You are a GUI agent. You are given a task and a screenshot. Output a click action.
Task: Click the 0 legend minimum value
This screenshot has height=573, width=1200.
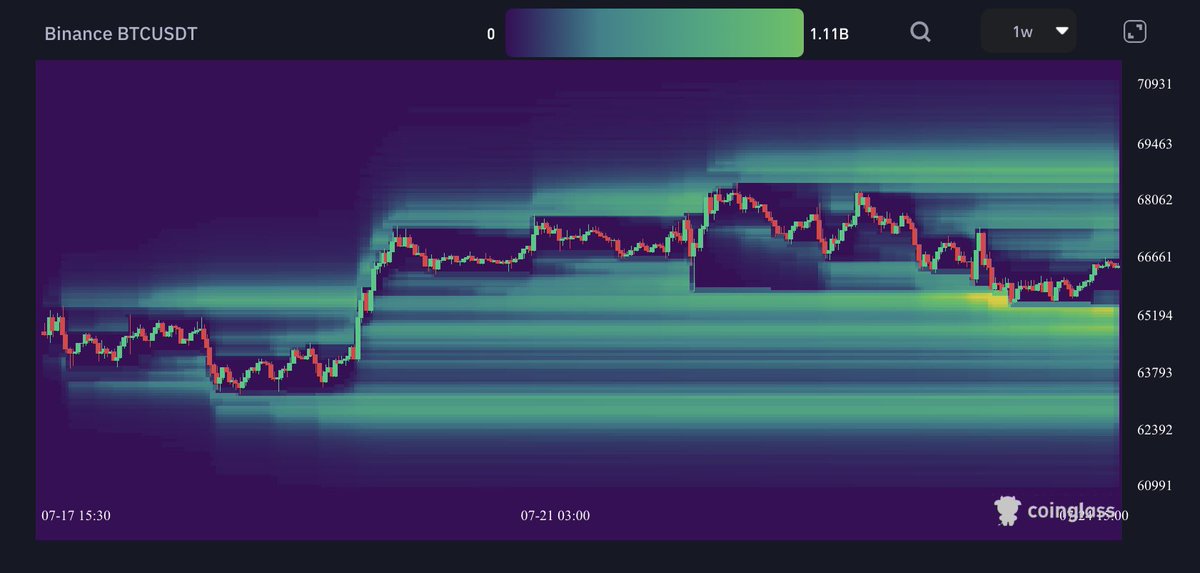491,34
